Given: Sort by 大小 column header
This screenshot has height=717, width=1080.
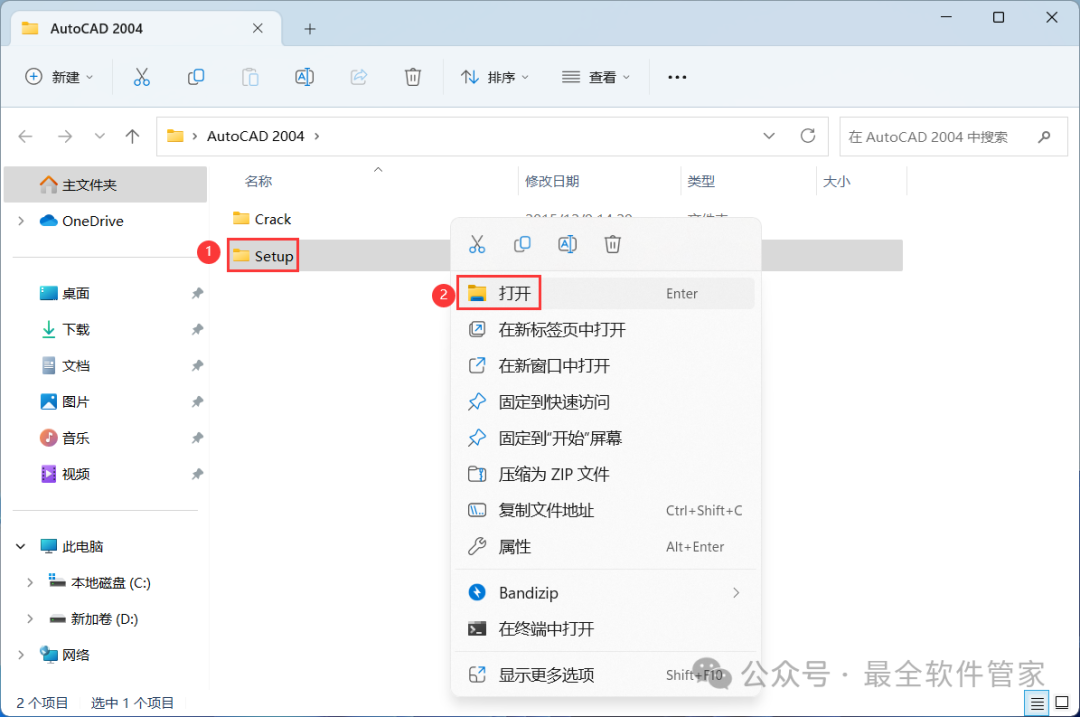Looking at the screenshot, I should (x=837, y=181).
